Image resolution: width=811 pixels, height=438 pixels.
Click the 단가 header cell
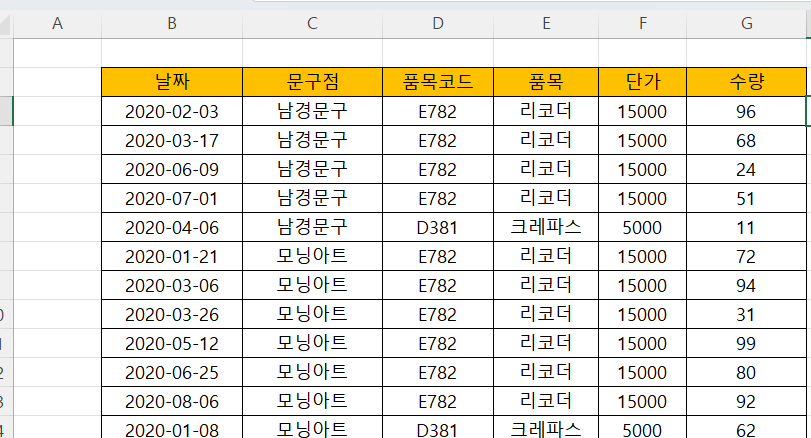tap(642, 82)
